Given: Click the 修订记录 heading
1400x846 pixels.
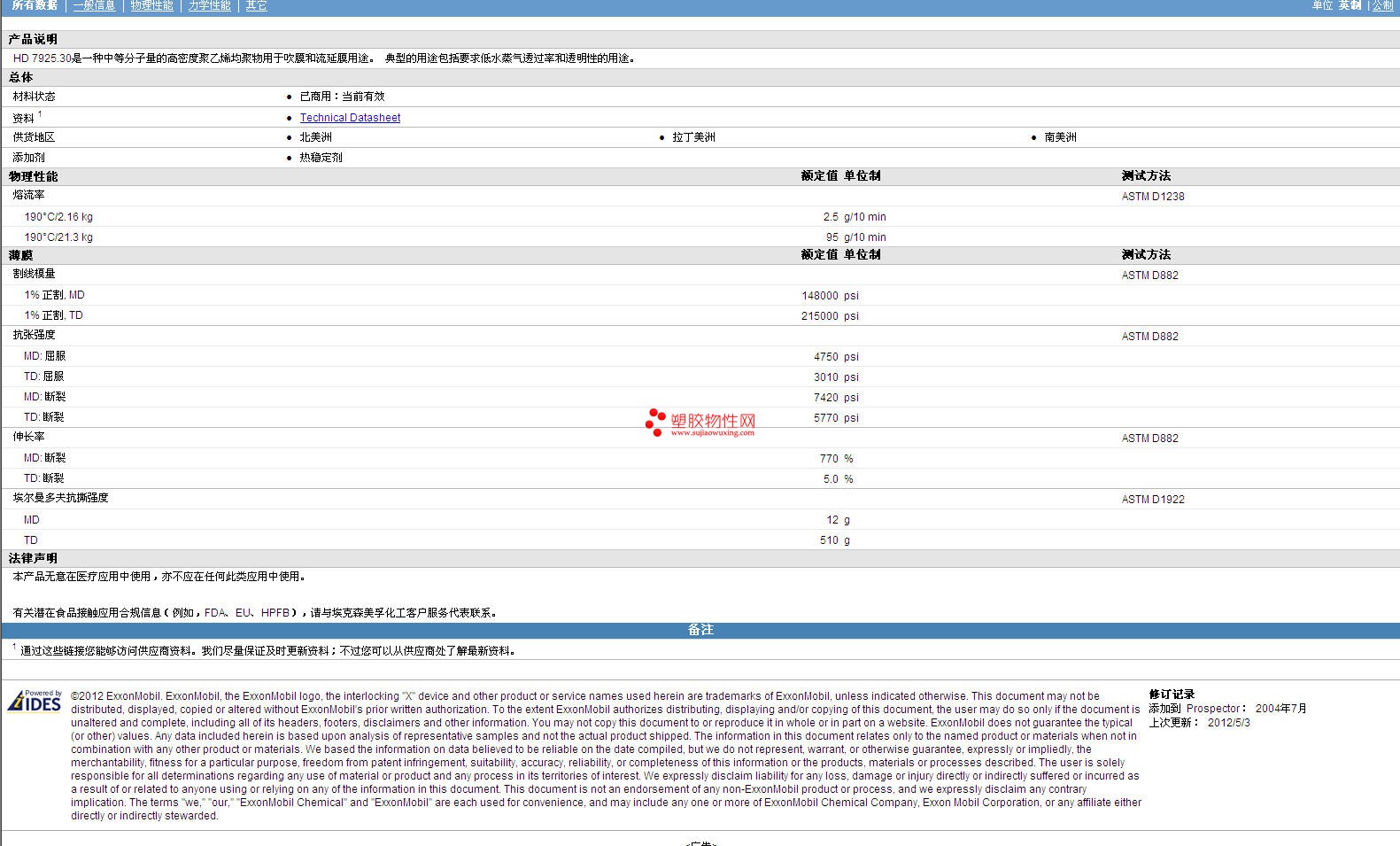Looking at the screenshot, I should 1172,695.
